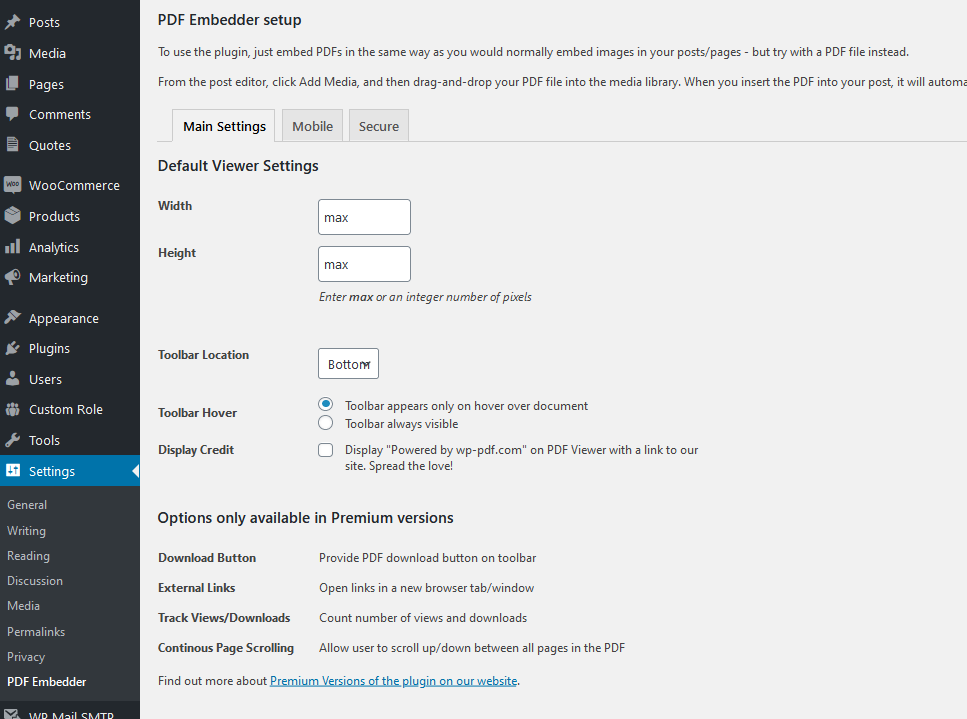Click the Custom Role group icon

click(x=12, y=409)
